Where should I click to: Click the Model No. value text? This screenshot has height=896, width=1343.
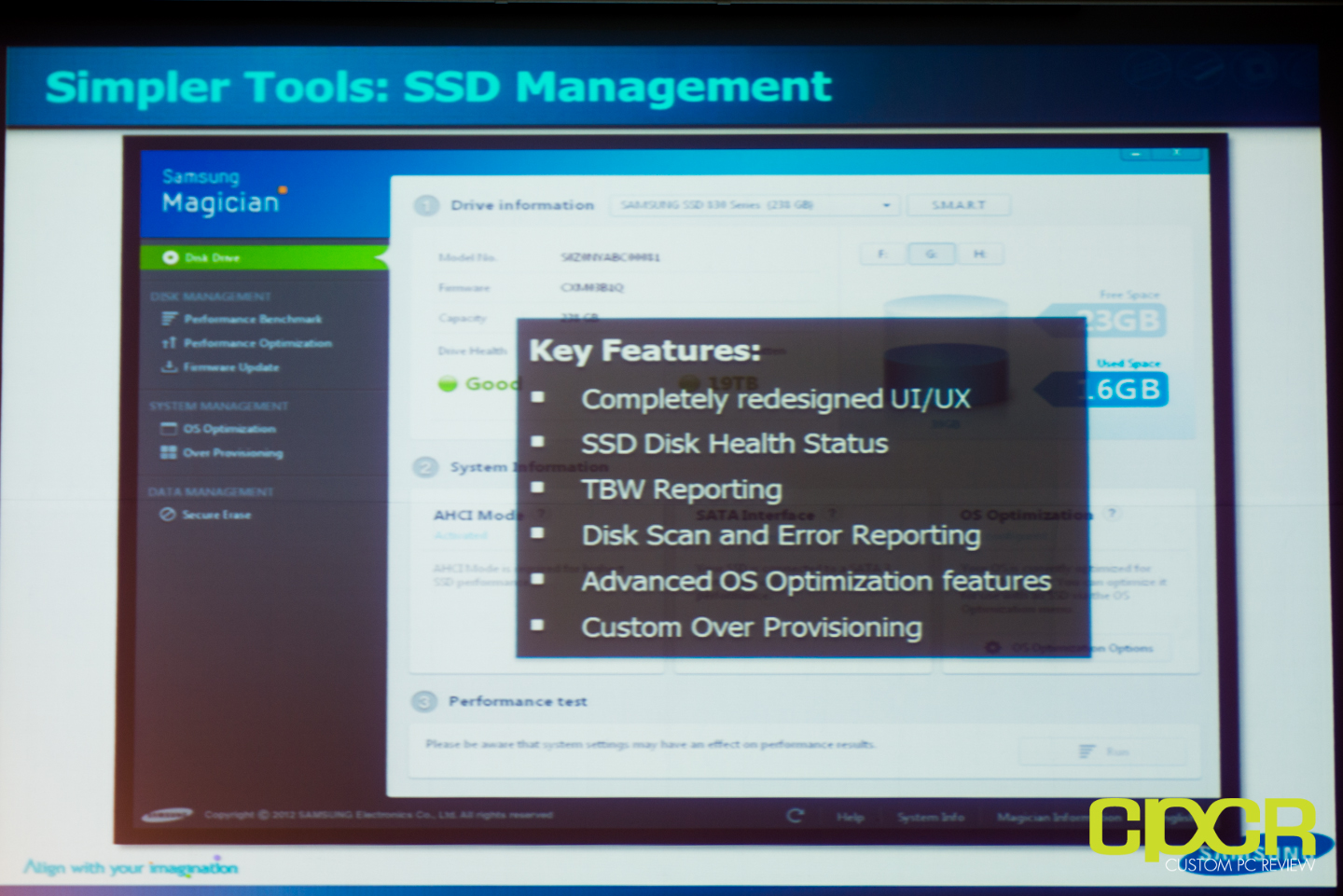610,257
